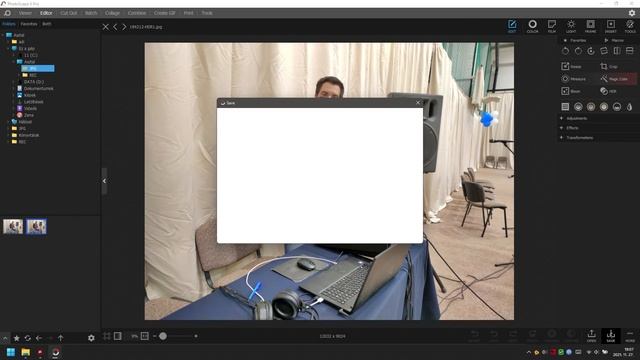This screenshot has height=360, width=640.
Task: Click the zoom slider handle
Action: (163, 336)
